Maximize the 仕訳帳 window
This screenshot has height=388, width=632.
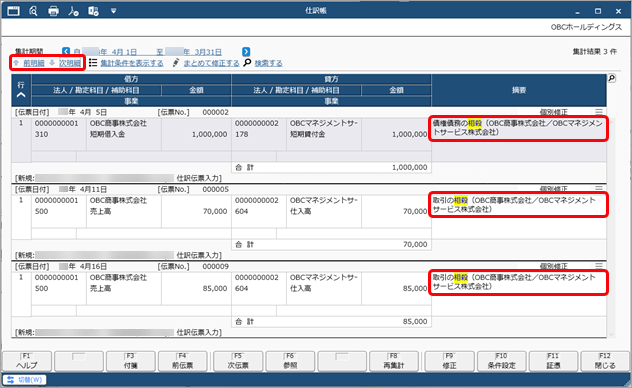[x=598, y=11]
